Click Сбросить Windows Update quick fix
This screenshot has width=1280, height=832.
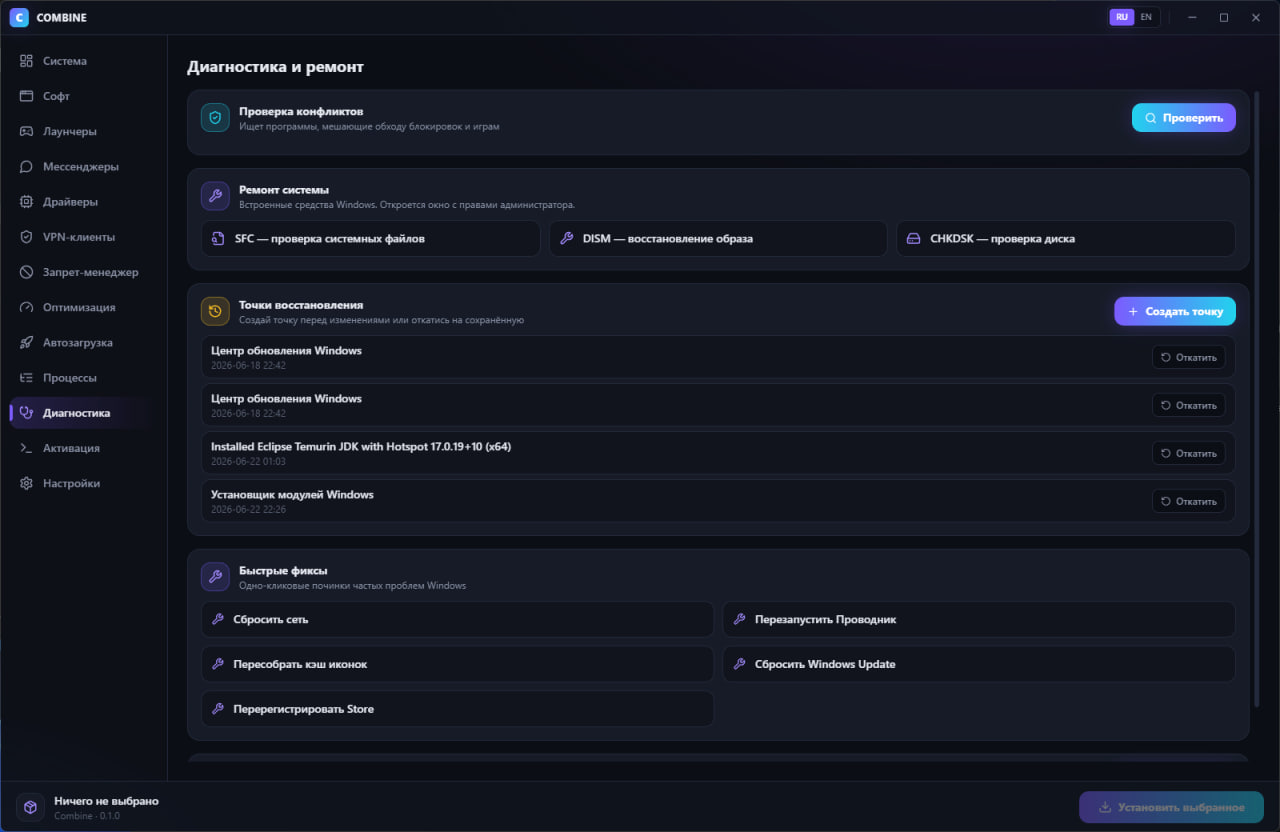(x=979, y=664)
